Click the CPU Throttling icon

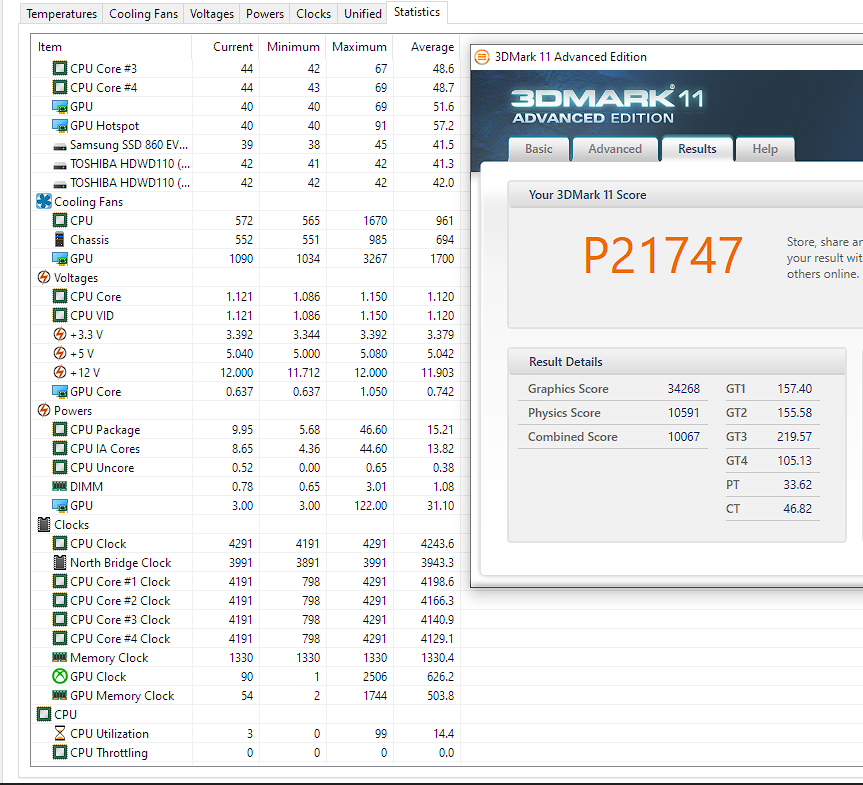59,752
